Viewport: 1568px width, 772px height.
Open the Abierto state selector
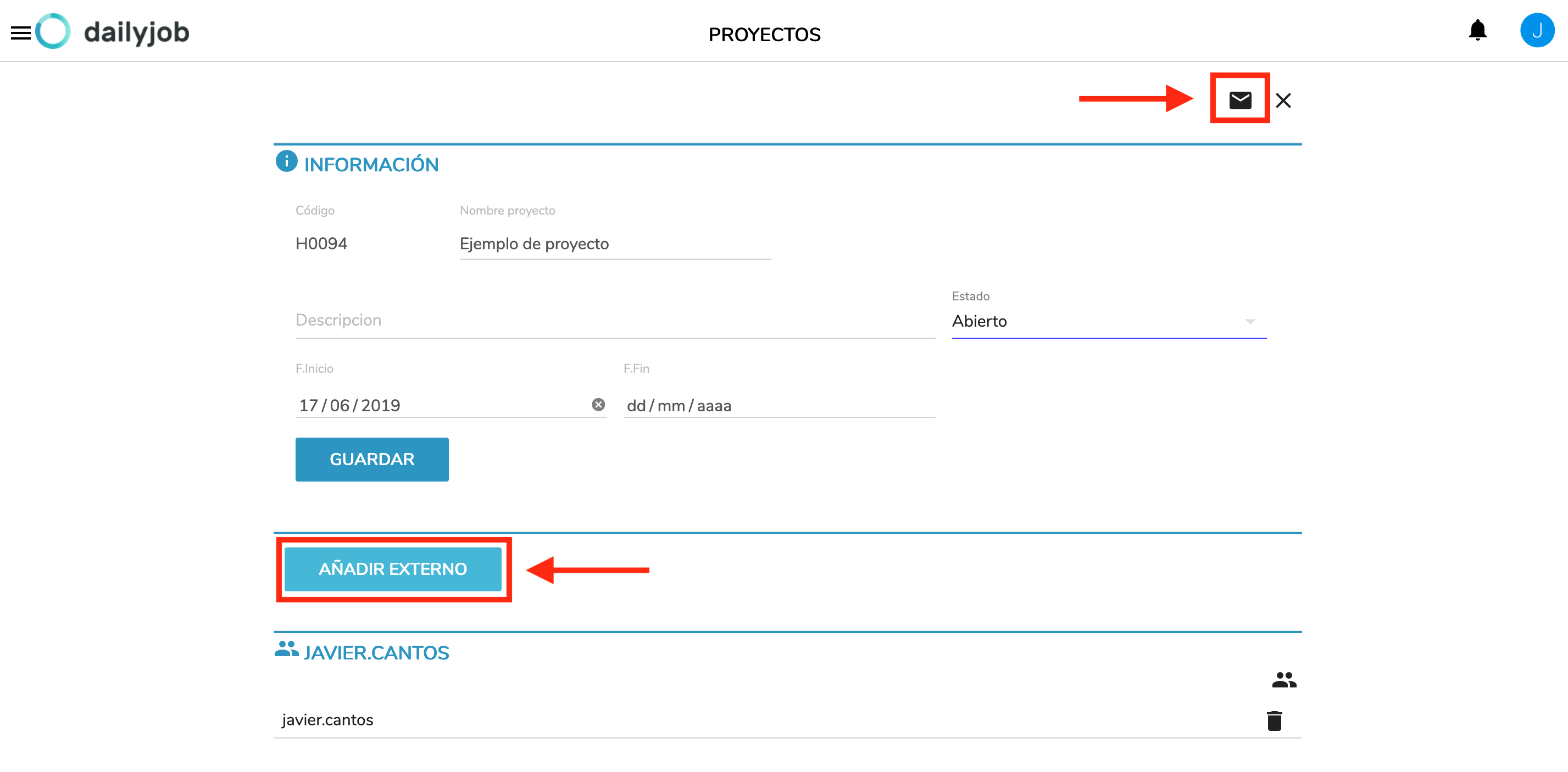1109,321
